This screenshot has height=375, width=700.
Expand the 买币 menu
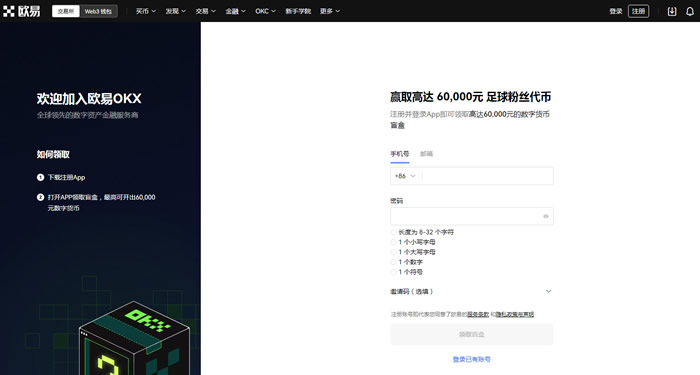pyautogui.click(x=146, y=11)
